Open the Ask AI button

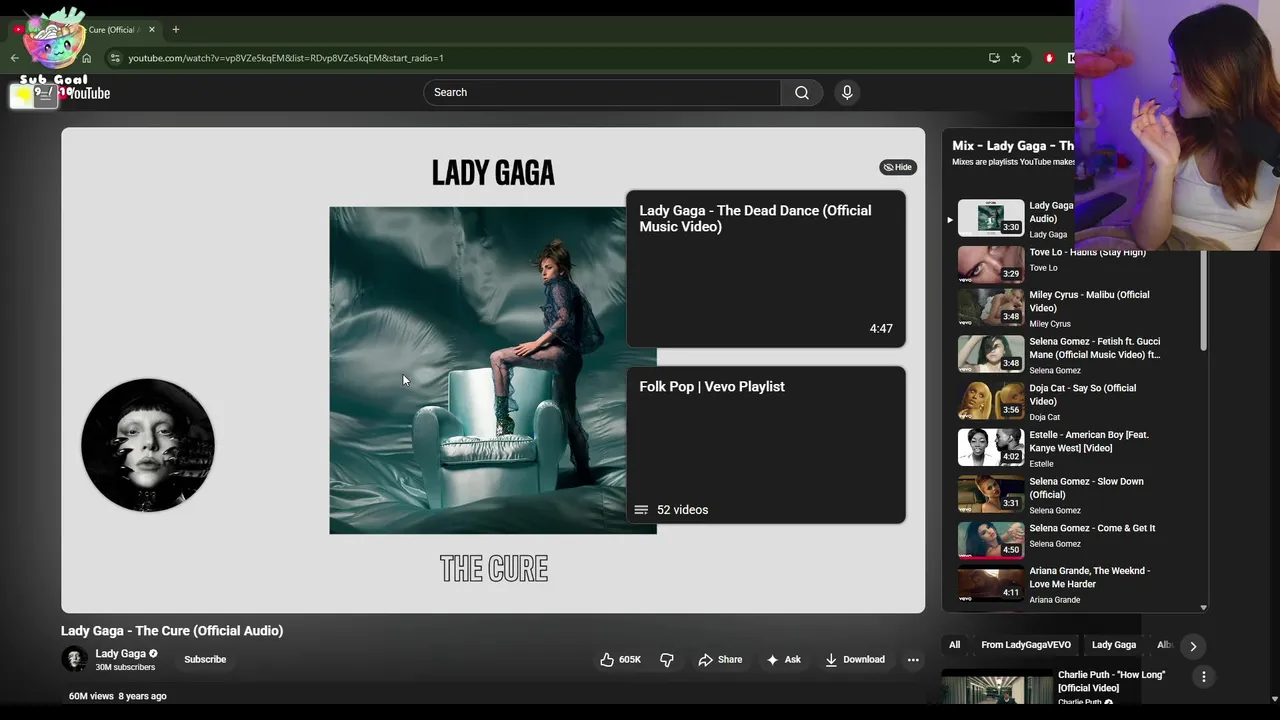[x=783, y=660]
